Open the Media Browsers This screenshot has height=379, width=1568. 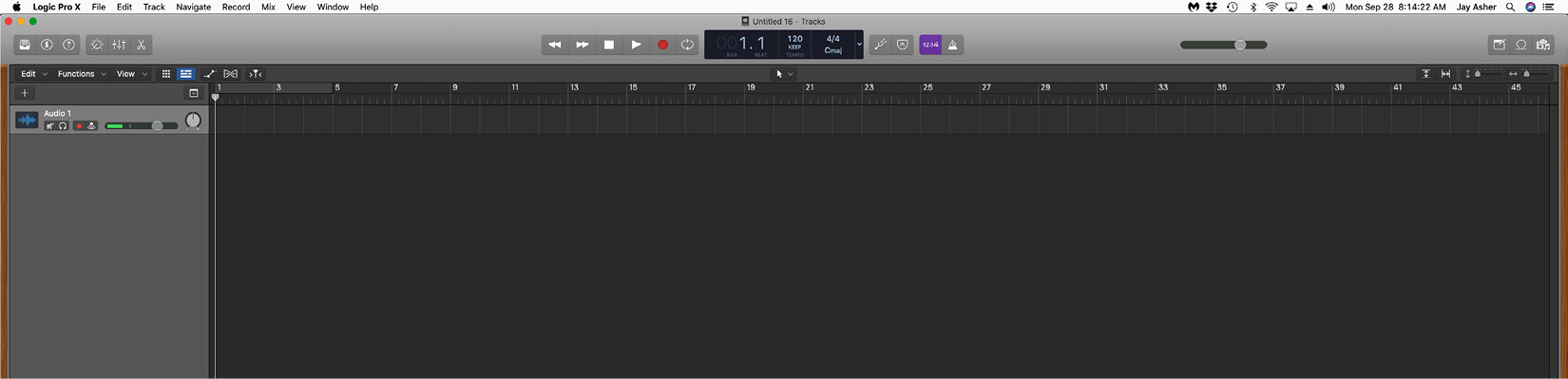pos(1543,45)
